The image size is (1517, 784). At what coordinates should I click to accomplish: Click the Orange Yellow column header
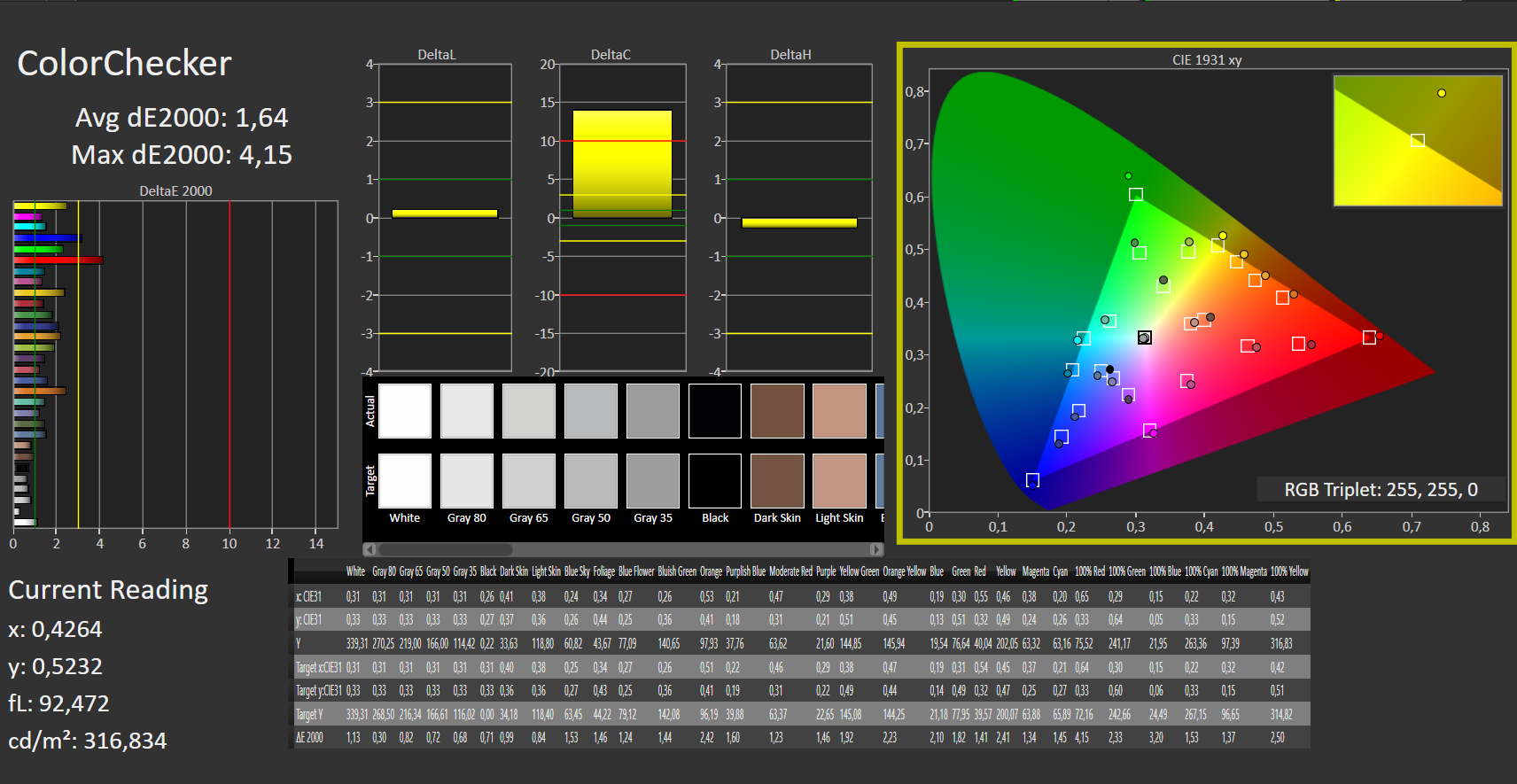pos(904,571)
